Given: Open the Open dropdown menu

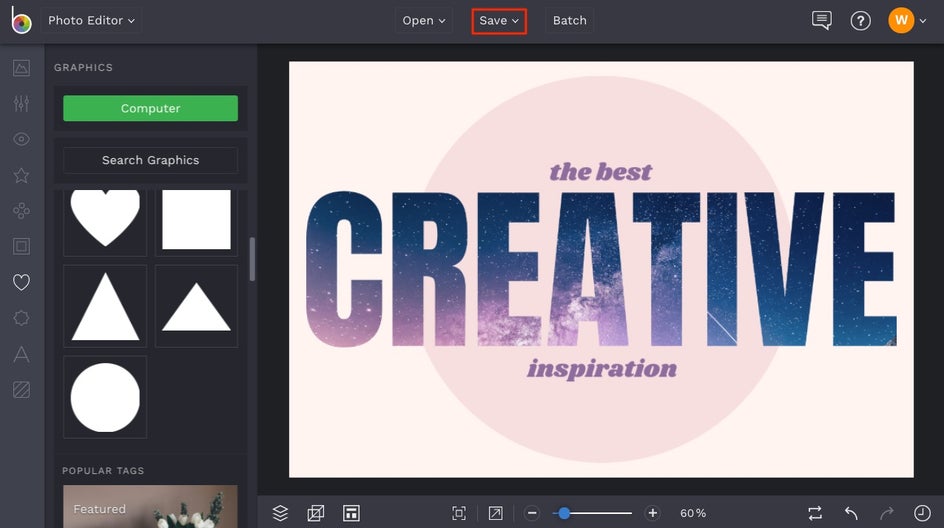Looking at the screenshot, I should click(x=424, y=20).
